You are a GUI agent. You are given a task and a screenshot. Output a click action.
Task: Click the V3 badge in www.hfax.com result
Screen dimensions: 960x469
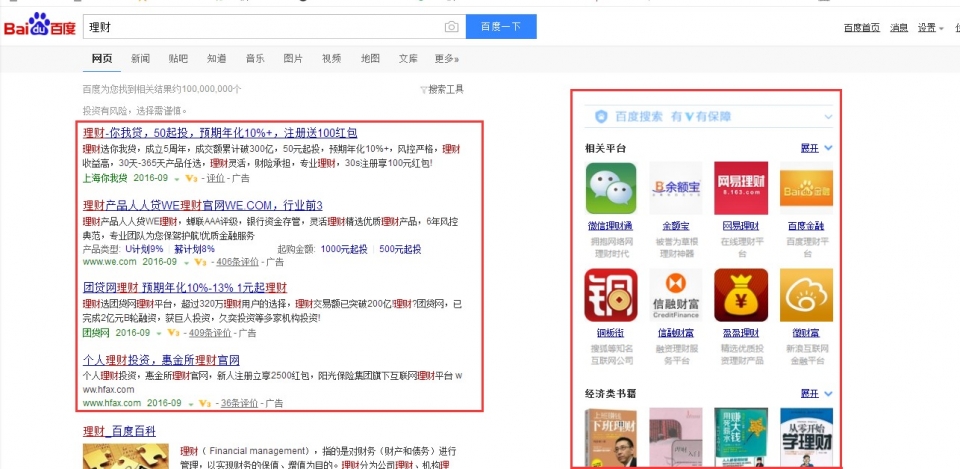(x=205, y=403)
